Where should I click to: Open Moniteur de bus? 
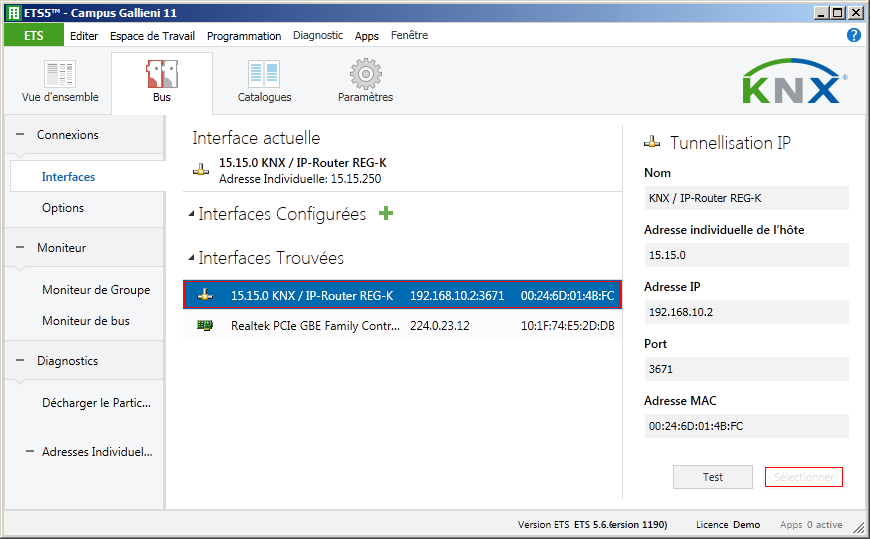click(x=85, y=321)
